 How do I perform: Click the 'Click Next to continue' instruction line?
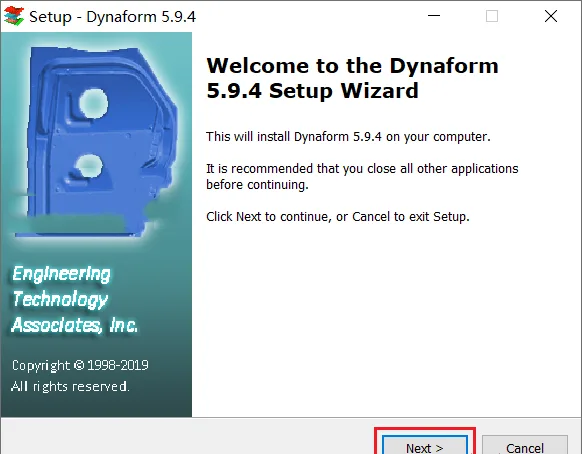(338, 216)
